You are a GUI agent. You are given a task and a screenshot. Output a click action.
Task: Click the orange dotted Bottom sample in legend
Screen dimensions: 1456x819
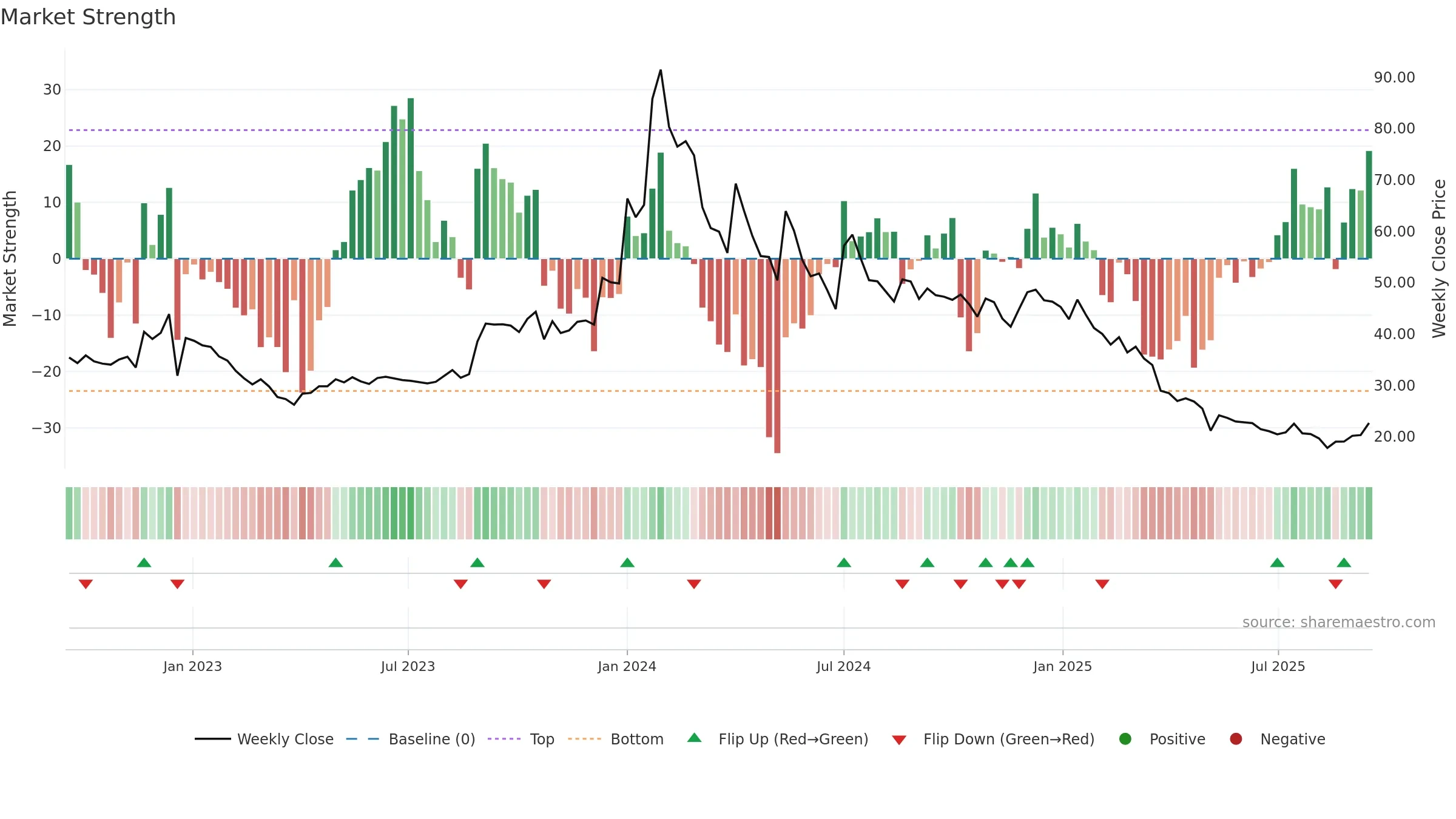coord(585,739)
